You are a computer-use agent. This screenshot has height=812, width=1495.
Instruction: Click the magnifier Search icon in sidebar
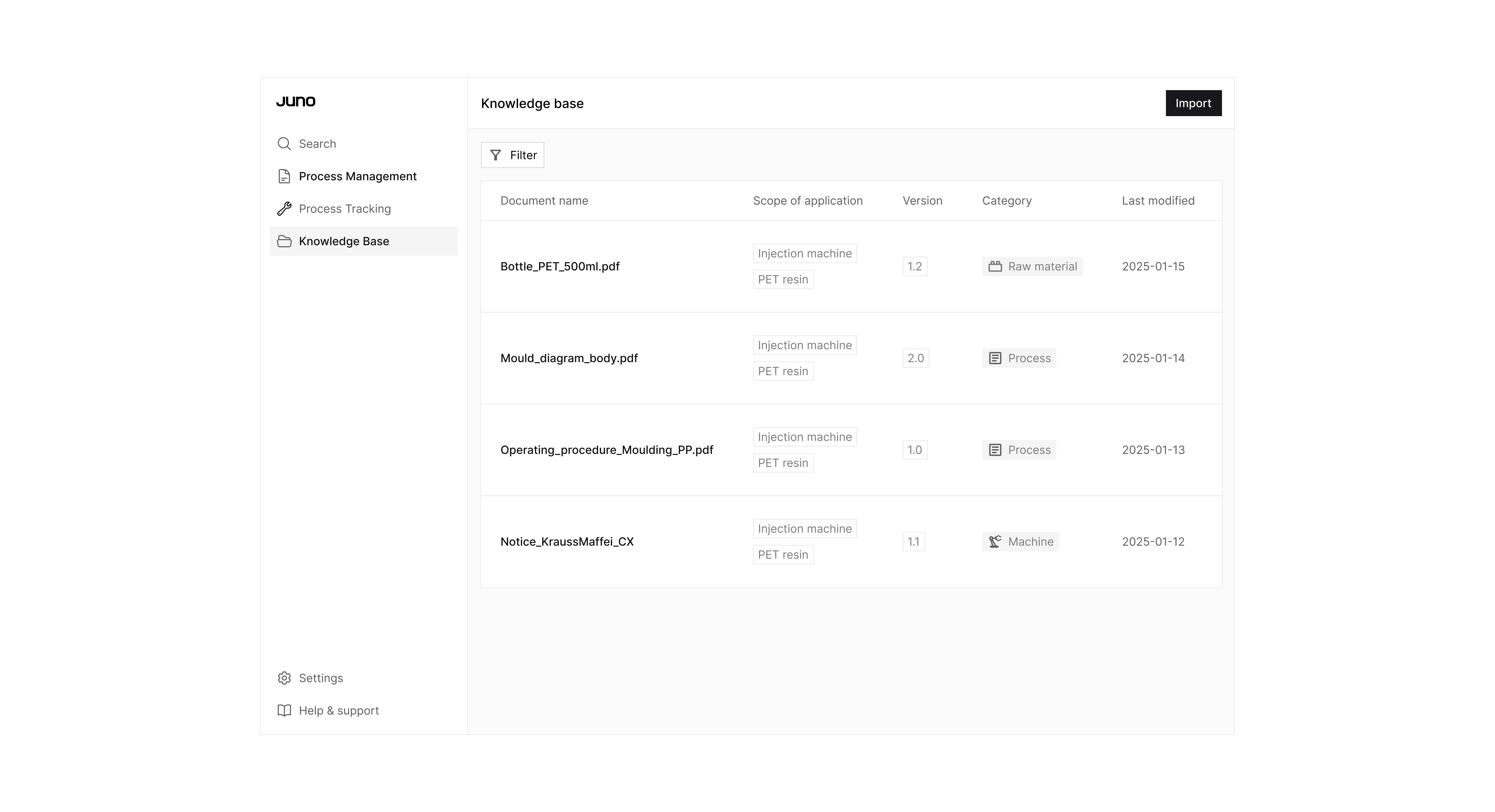click(284, 144)
